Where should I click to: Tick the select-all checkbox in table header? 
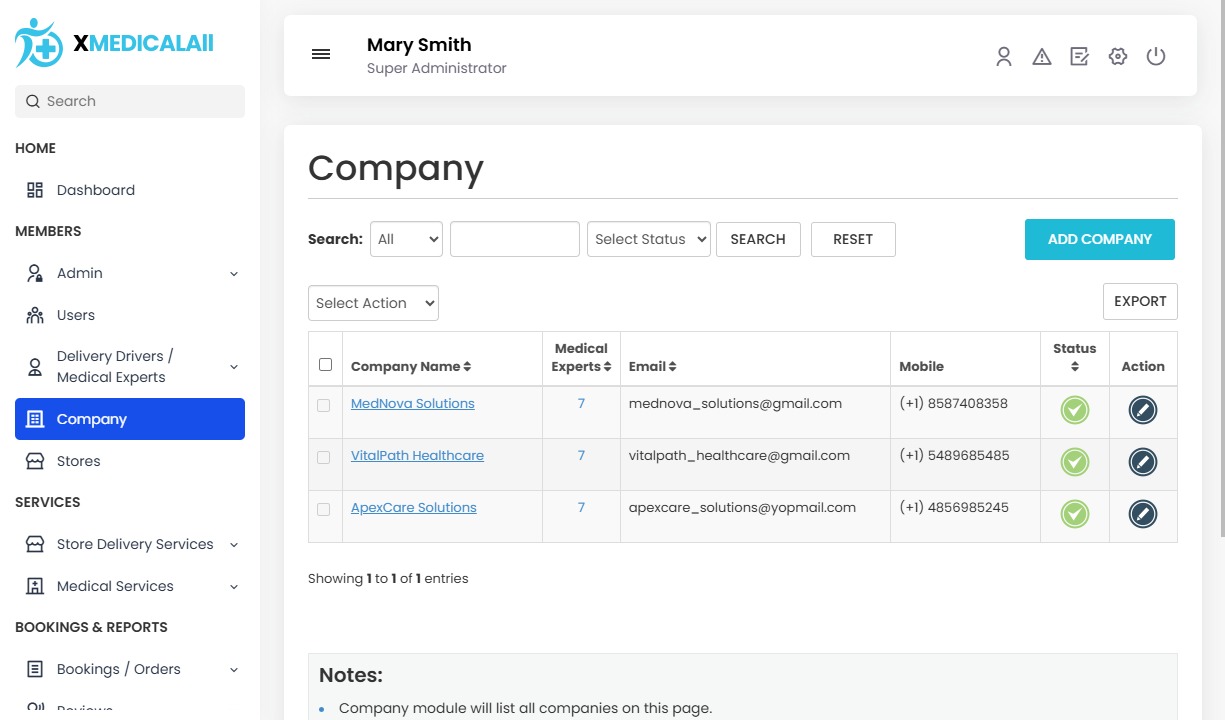[325, 365]
